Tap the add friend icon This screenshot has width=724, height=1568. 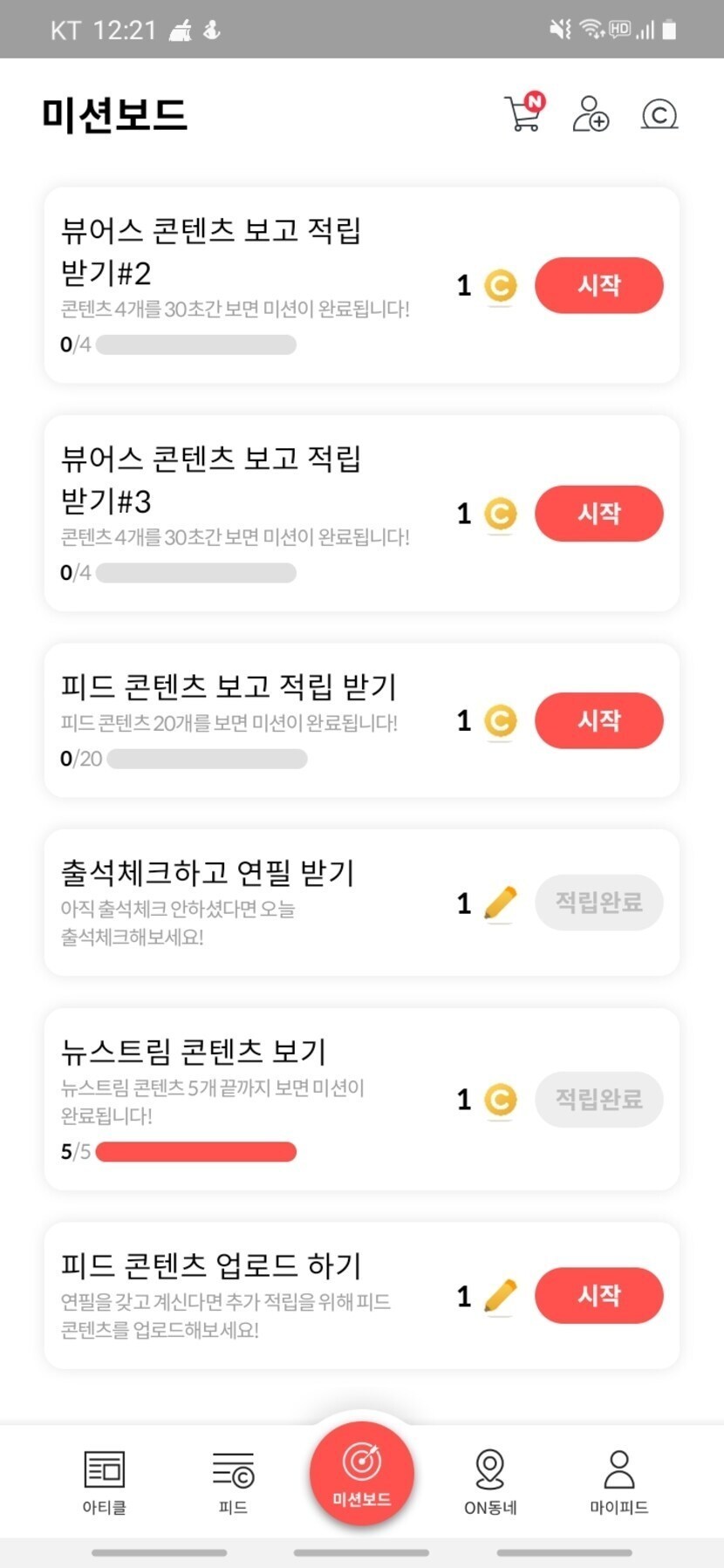coord(591,114)
